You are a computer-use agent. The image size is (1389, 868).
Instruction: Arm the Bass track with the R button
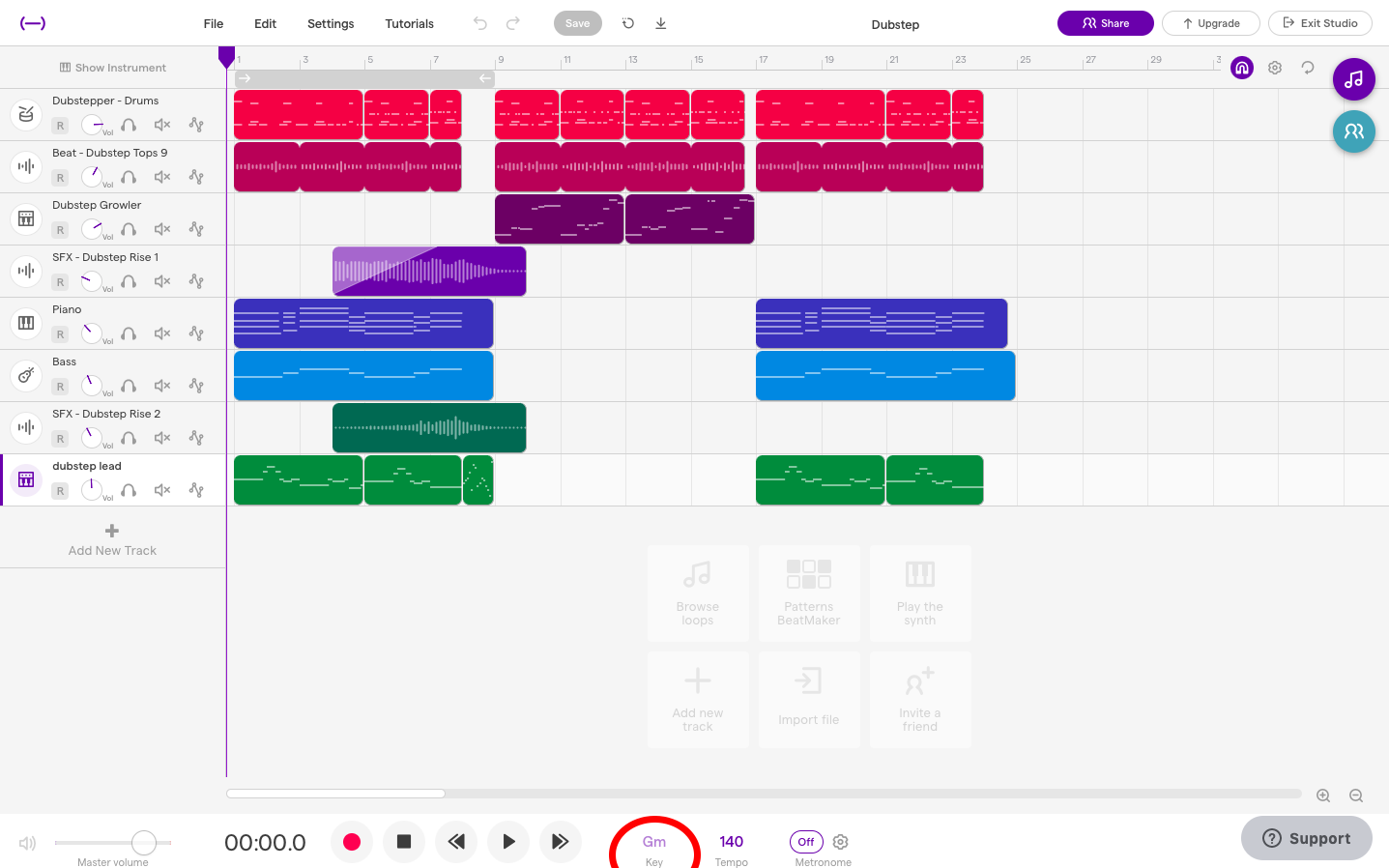pos(60,386)
